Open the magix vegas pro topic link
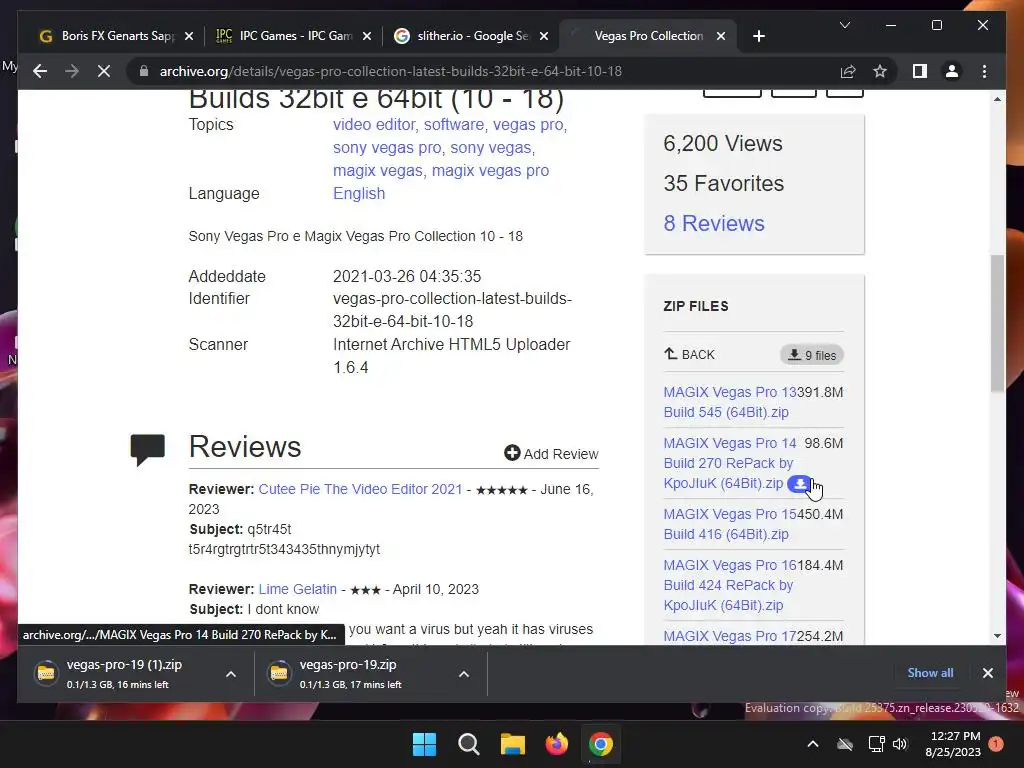This screenshot has height=768, width=1024. [x=490, y=170]
